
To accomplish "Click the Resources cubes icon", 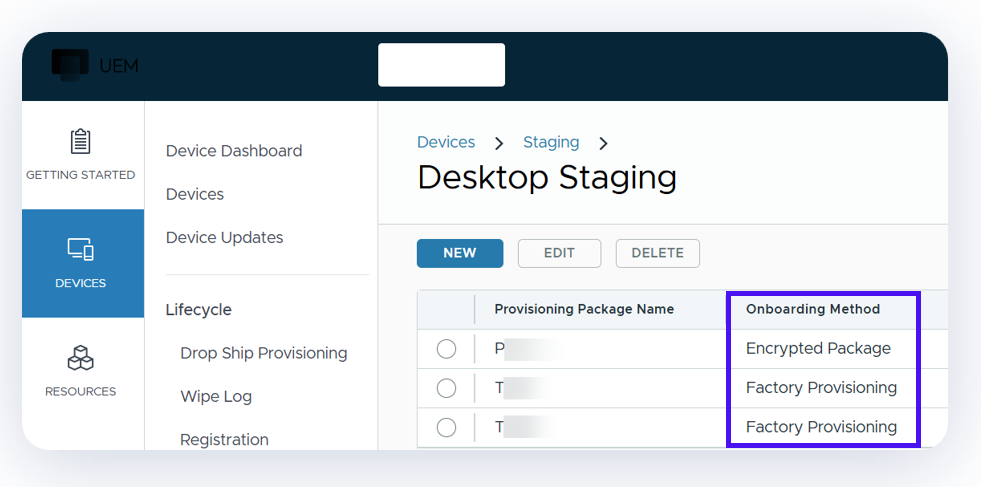I will 80,358.
